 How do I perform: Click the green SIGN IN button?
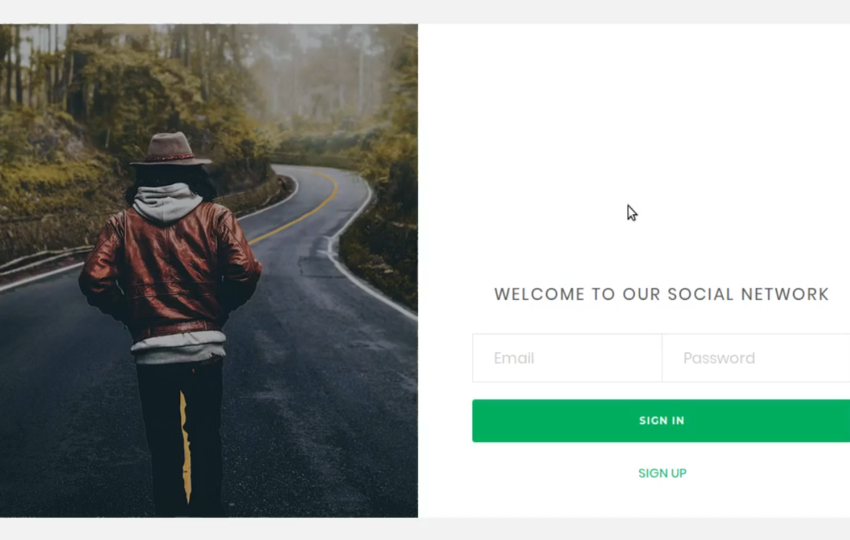coord(661,421)
